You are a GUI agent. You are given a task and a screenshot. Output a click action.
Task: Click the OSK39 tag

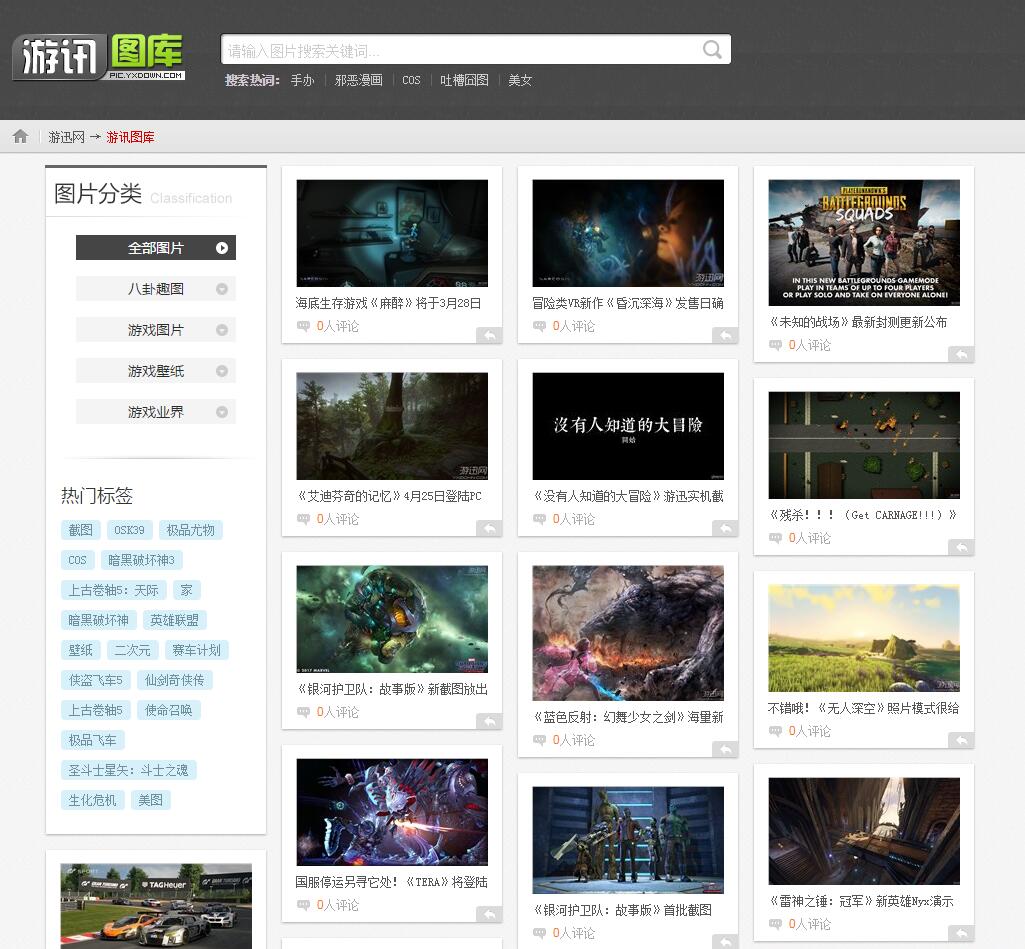129,530
